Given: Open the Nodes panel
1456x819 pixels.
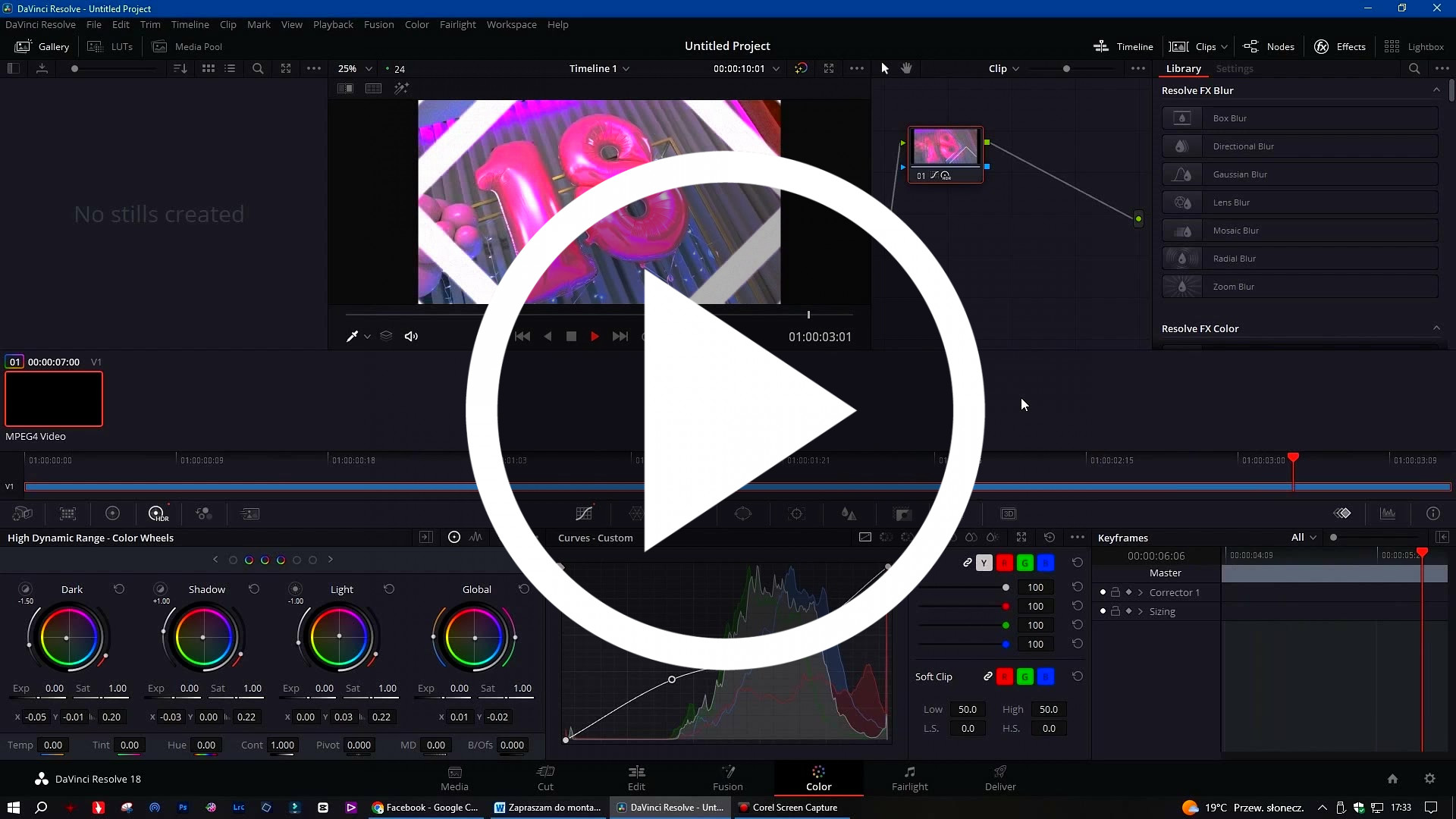Looking at the screenshot, I should click(1269, 46).
